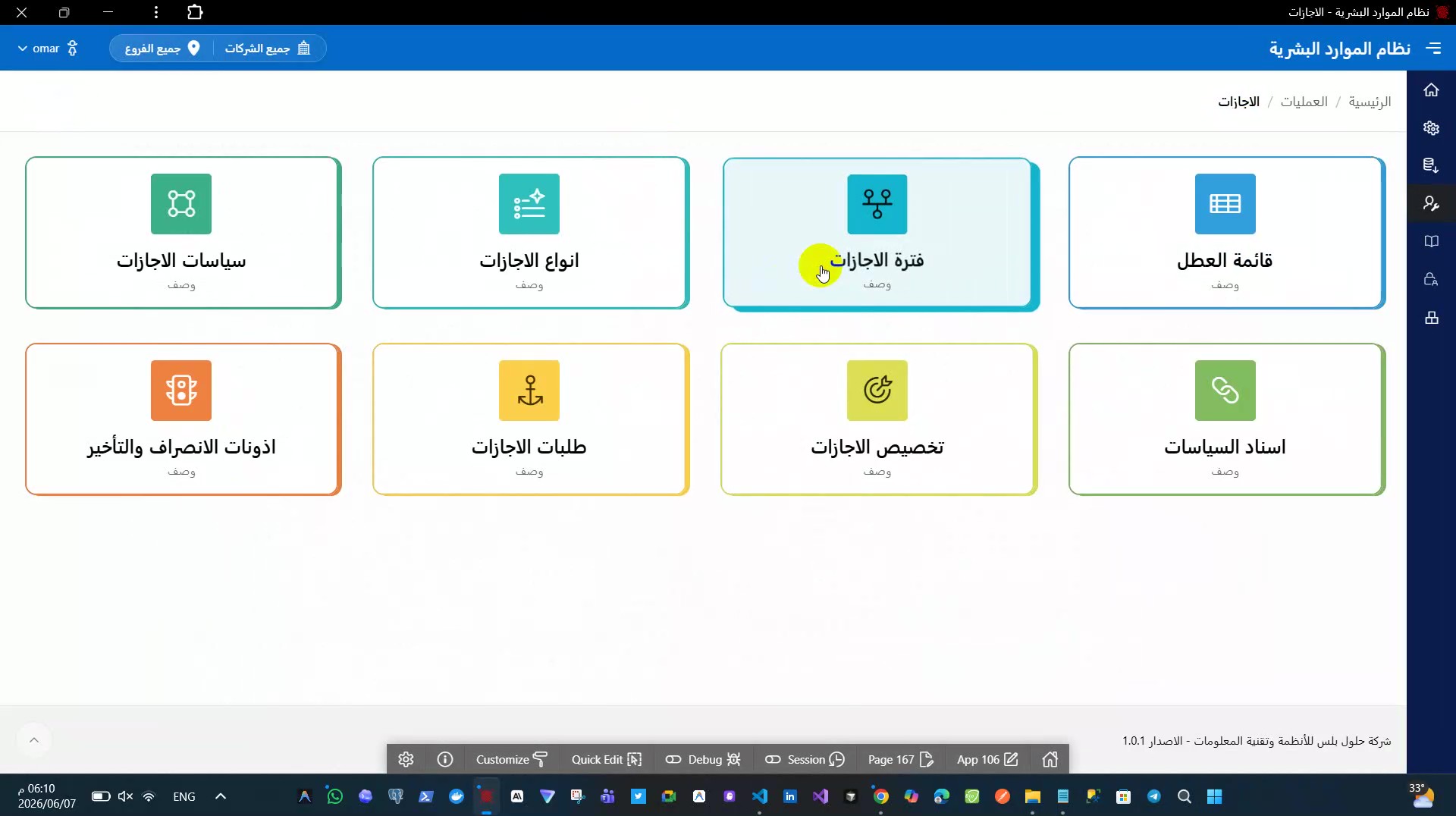Open Visual Studio Code from the taskbar
1456x816 pixels.
[x=759, y=796]
